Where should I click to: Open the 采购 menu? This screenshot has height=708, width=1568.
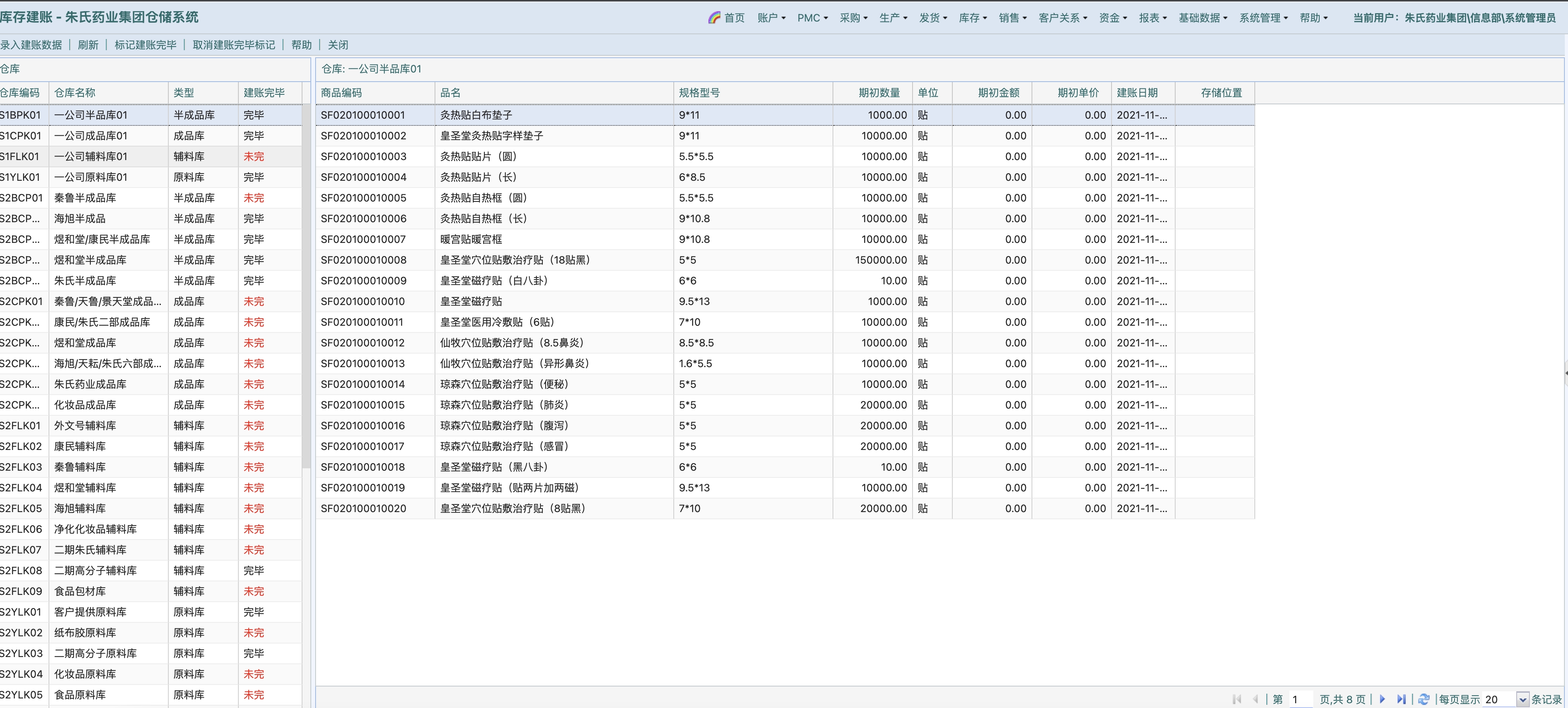(x=853, y=18)
